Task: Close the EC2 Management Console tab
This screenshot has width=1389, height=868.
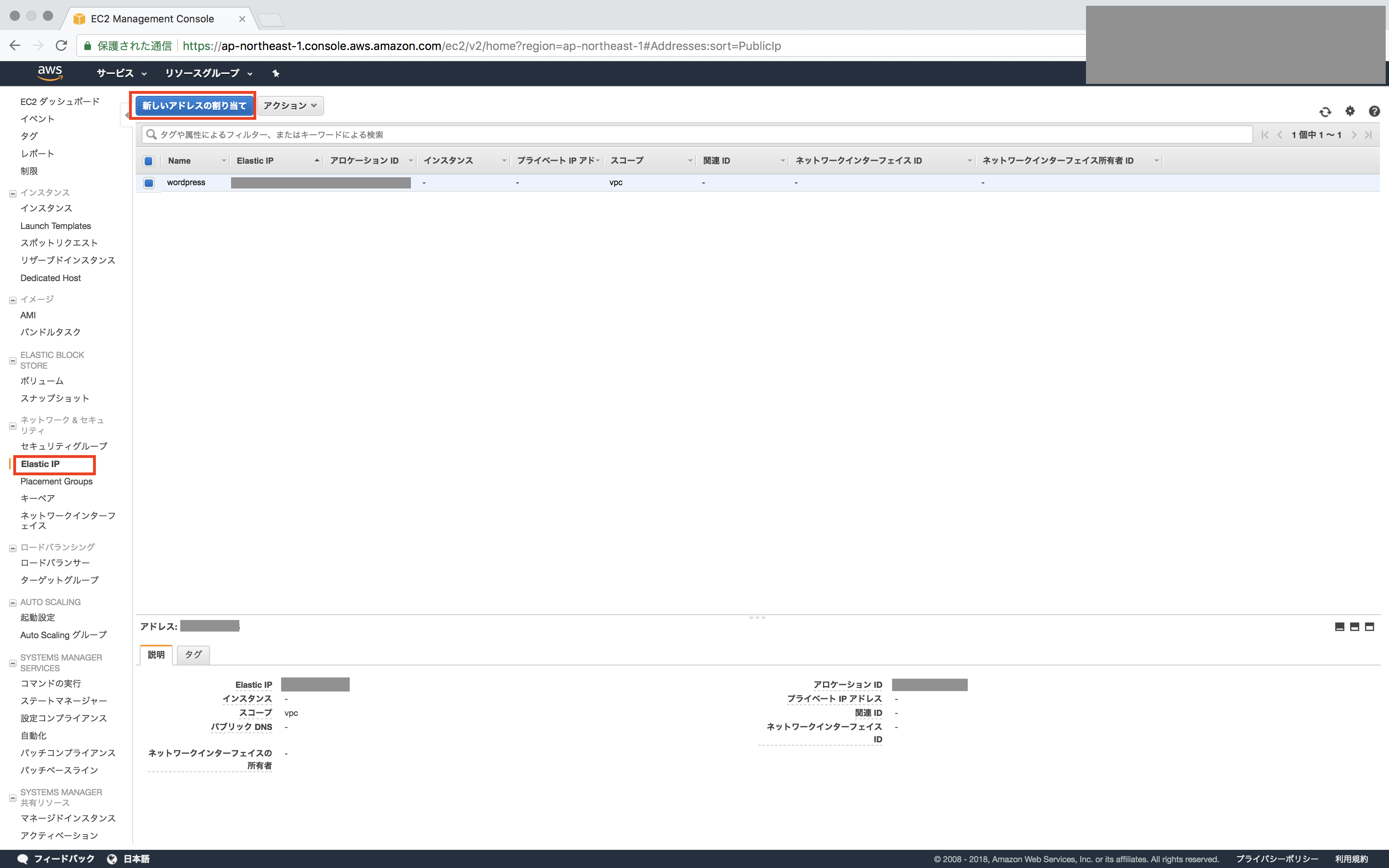Action: pyautogui.click(x=242, y=19)
